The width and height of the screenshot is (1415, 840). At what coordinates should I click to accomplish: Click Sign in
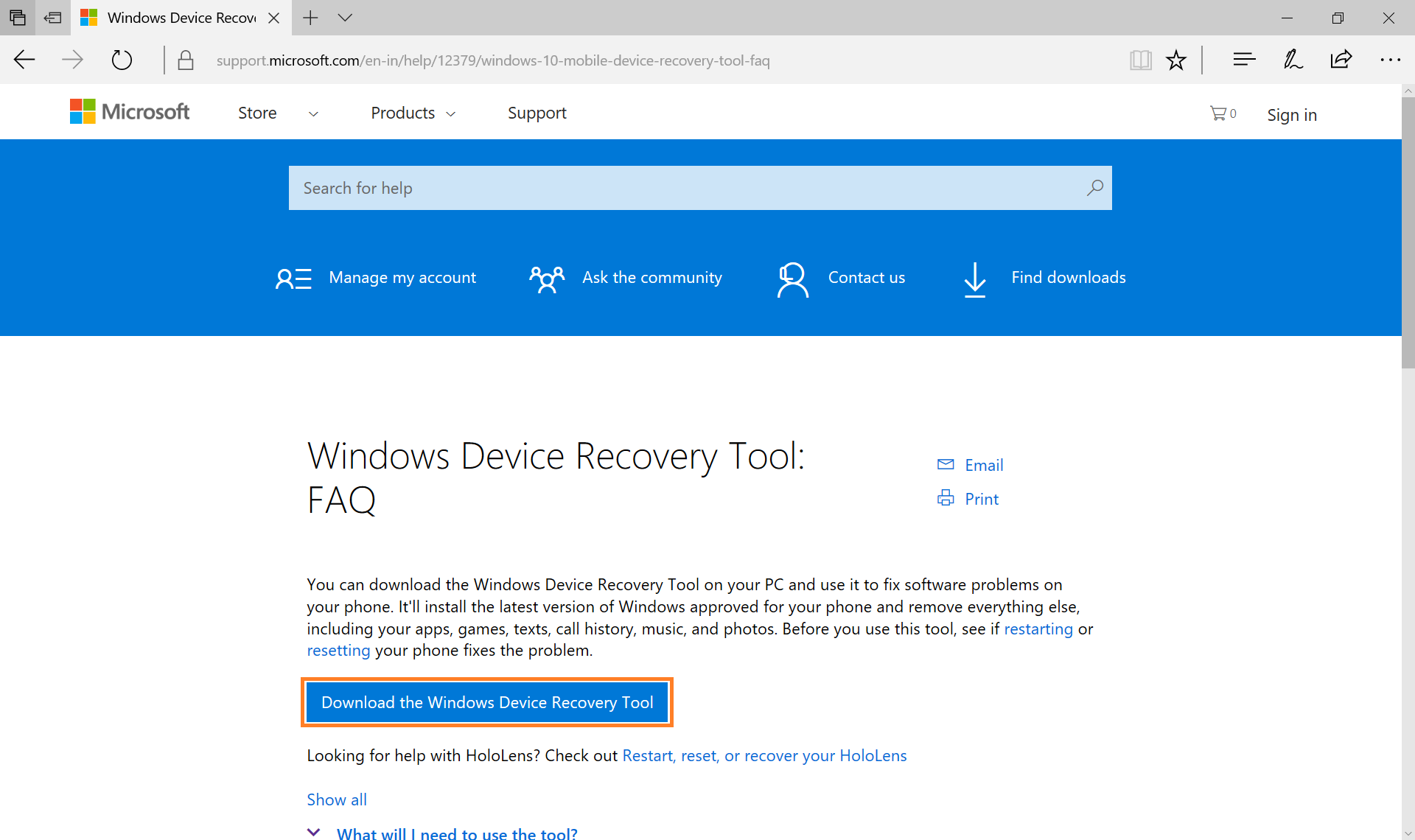tap(1292, 115)
